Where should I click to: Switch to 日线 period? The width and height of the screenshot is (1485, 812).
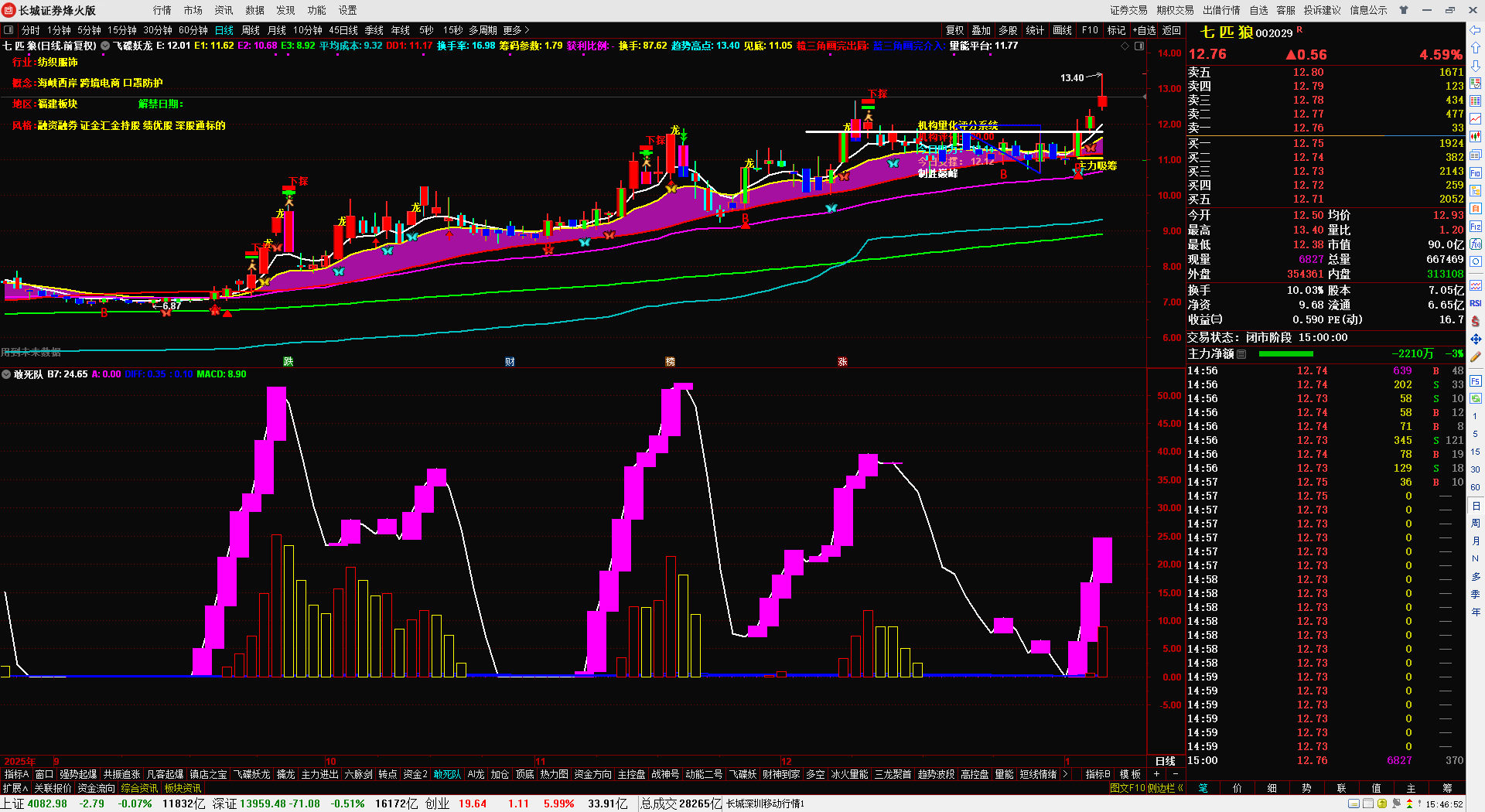[224, 30]
